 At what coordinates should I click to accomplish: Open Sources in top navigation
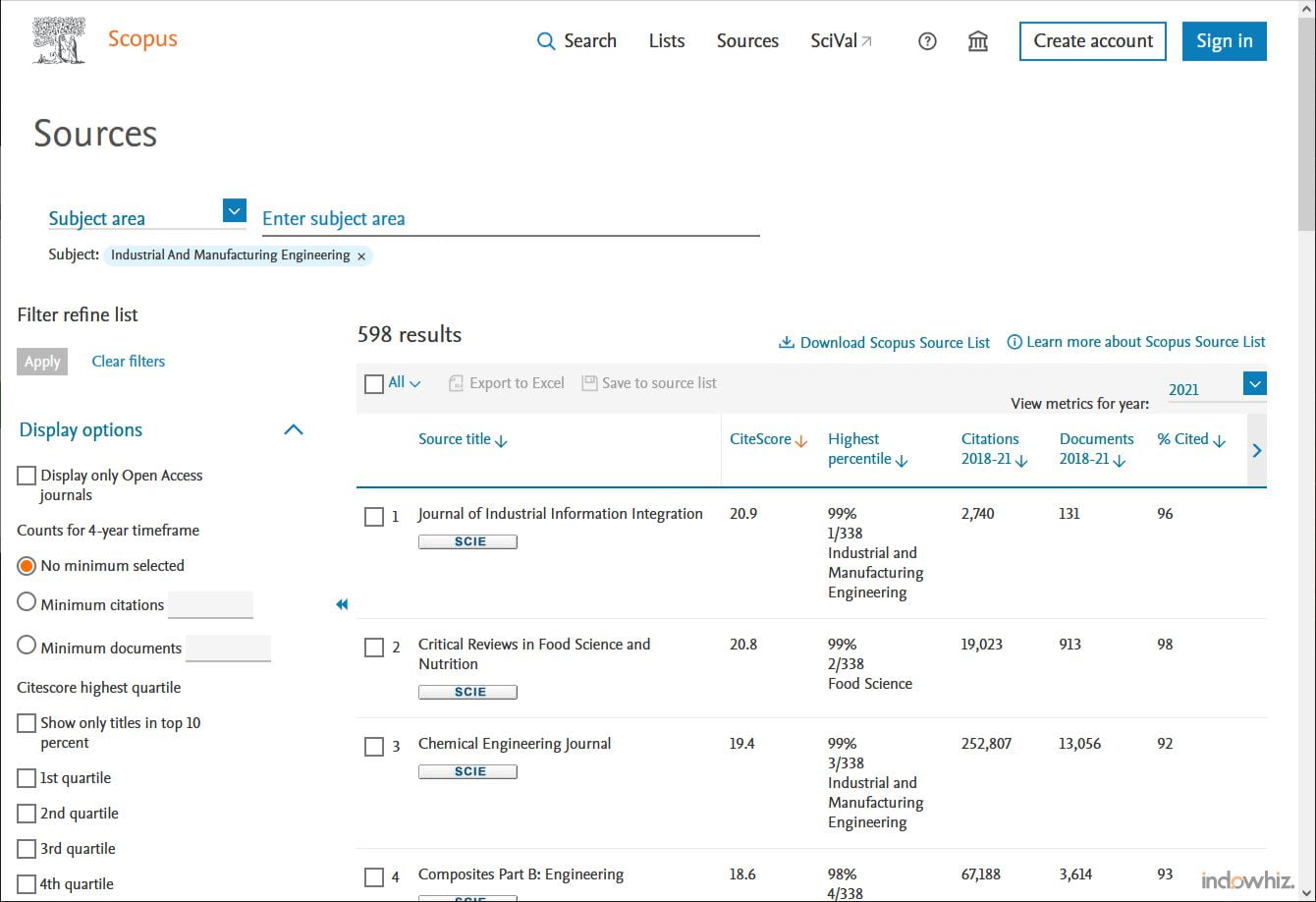(747, 41)
